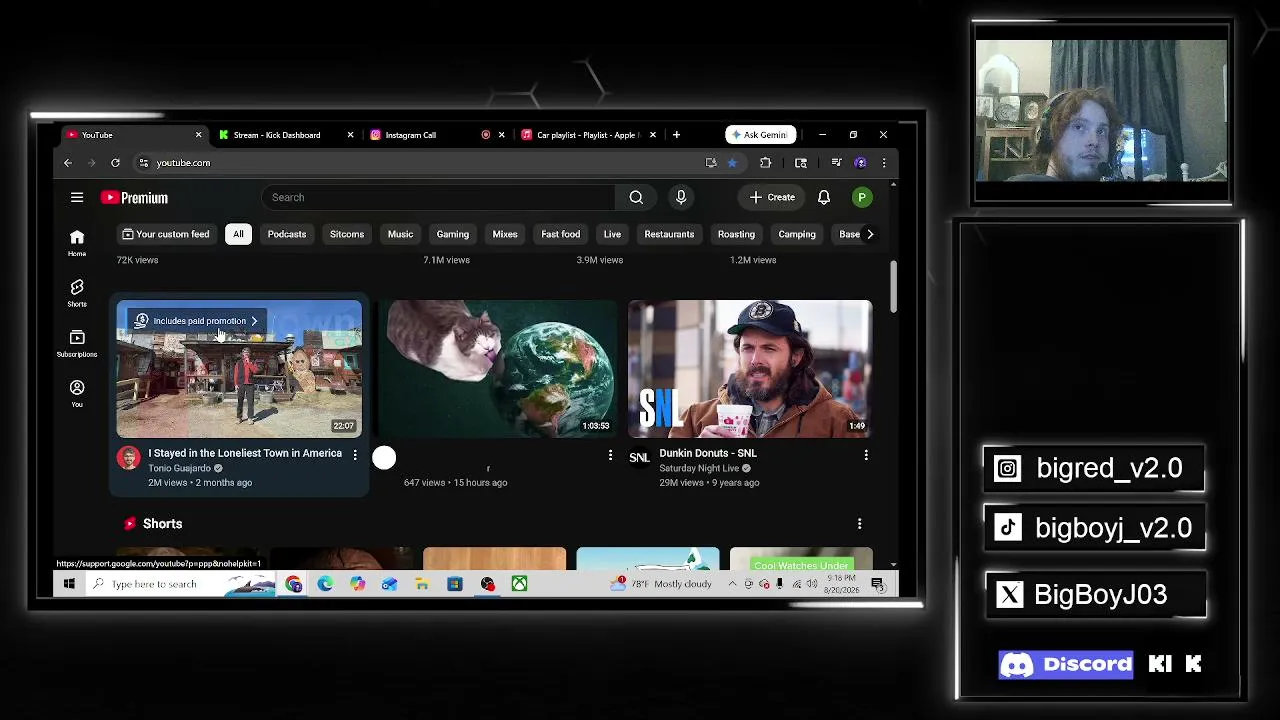Image resolution: width=1280 pixels, height=720 pixels.
Task: Bookmark this page with the star
Action: 732,163
